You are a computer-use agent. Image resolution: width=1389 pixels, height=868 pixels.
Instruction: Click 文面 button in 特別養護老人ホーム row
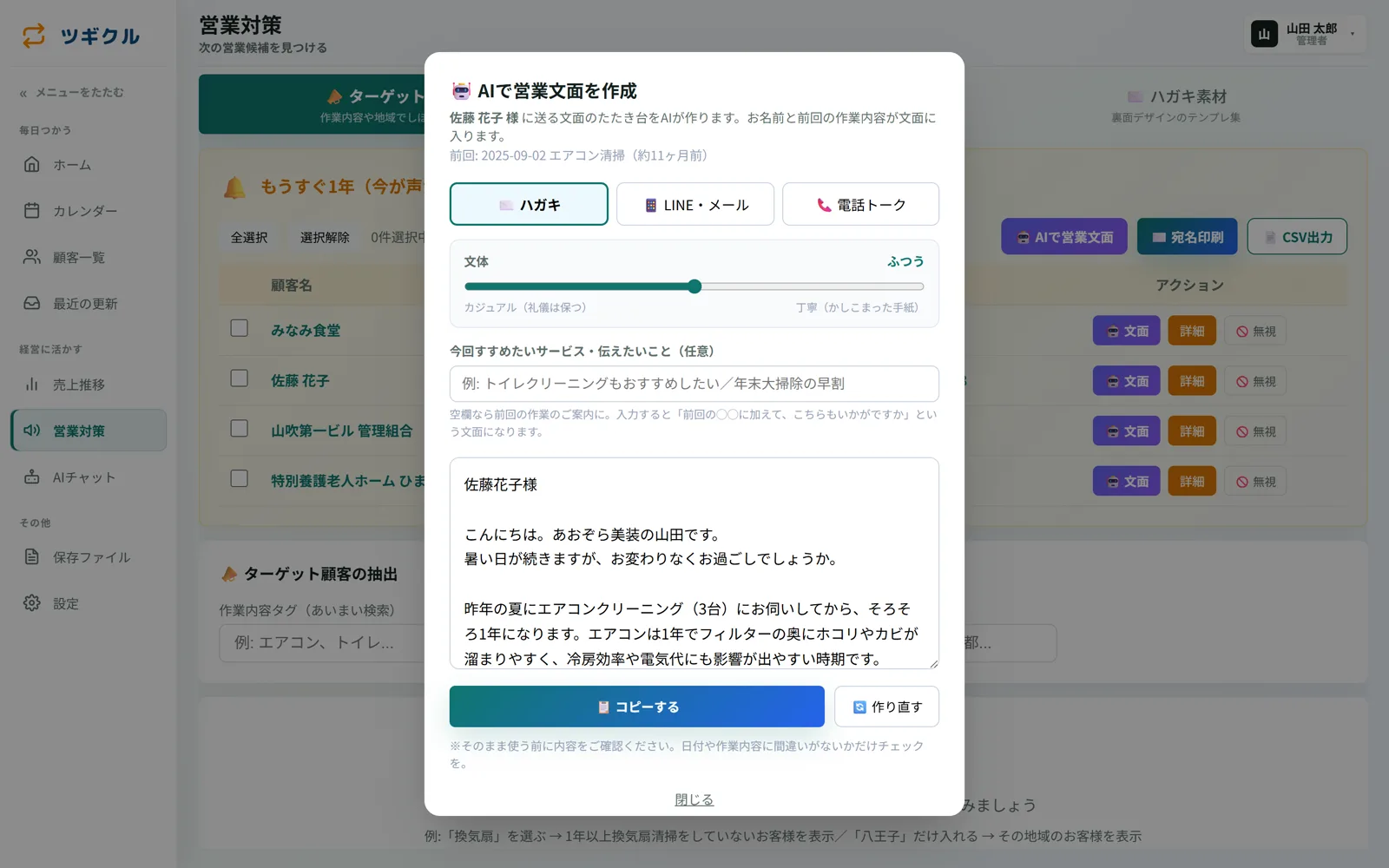[1127, 482]
